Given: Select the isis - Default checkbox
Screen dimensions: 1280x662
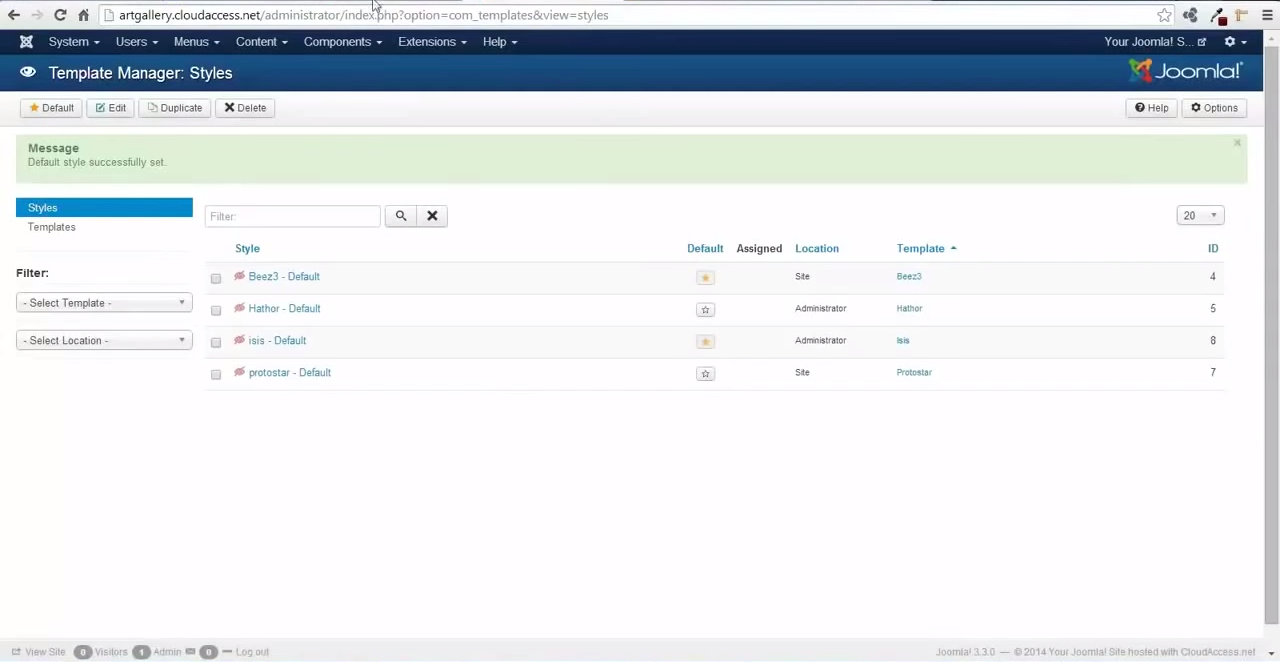Looking at the screenshot, I should (x=216, y=342).
